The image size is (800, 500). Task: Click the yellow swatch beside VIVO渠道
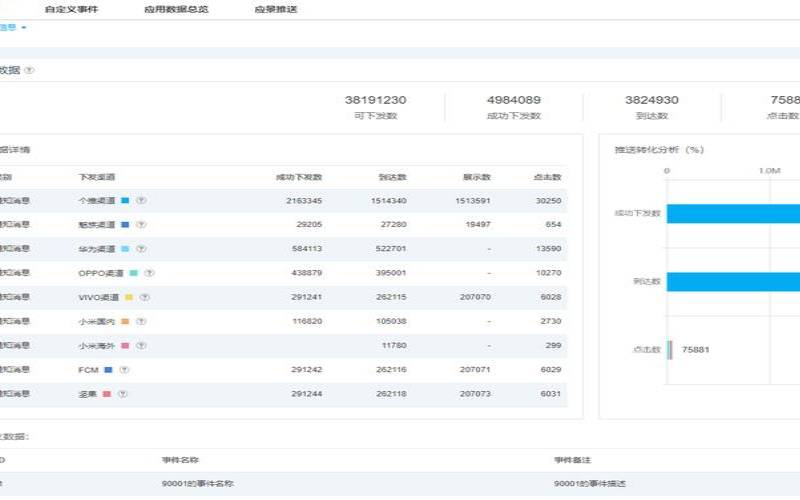pyautogui.click(x=129, y=297)
